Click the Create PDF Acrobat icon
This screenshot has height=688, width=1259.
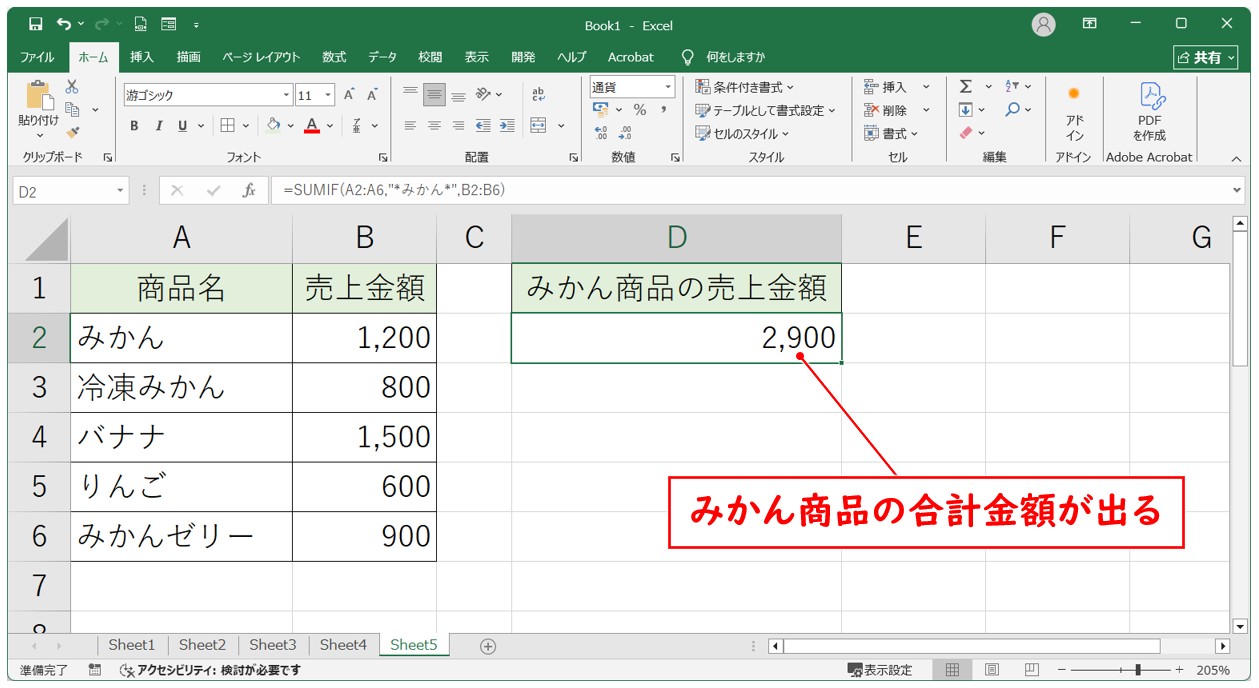1149,110
